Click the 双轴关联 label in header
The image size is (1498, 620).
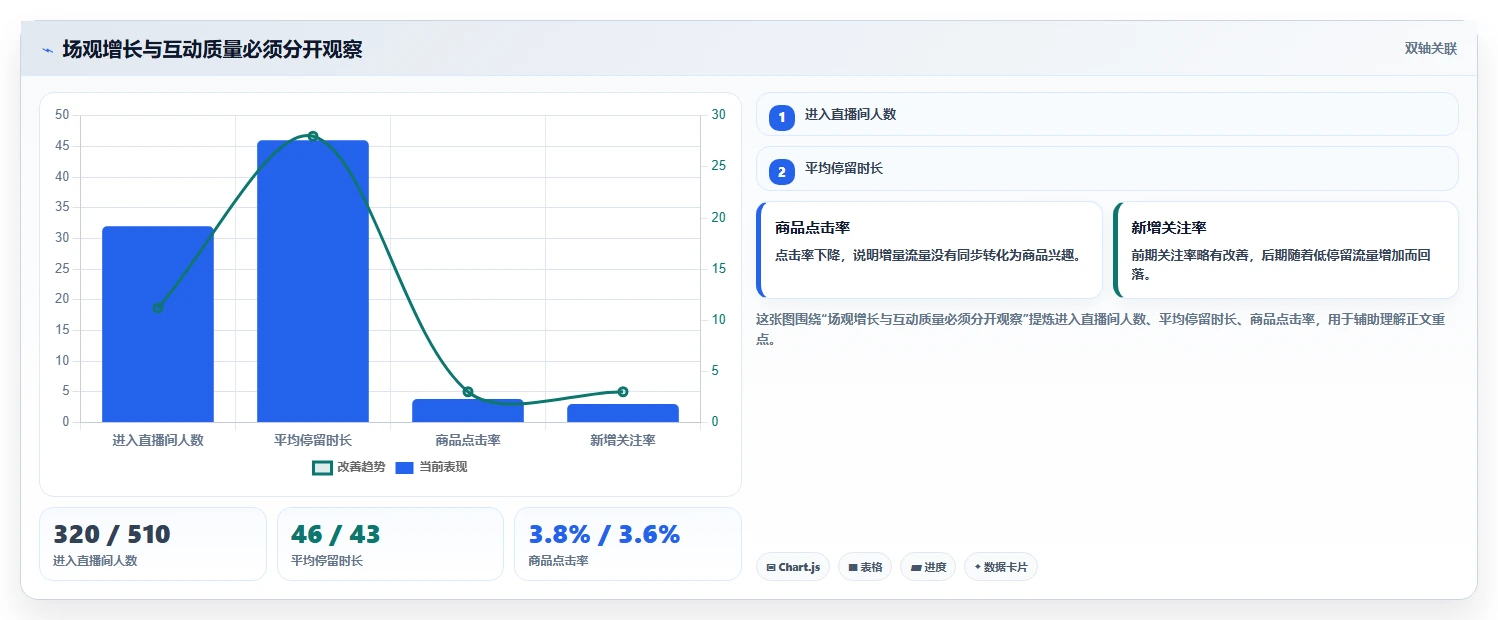pyautogui.click(x=1431, y=49)
